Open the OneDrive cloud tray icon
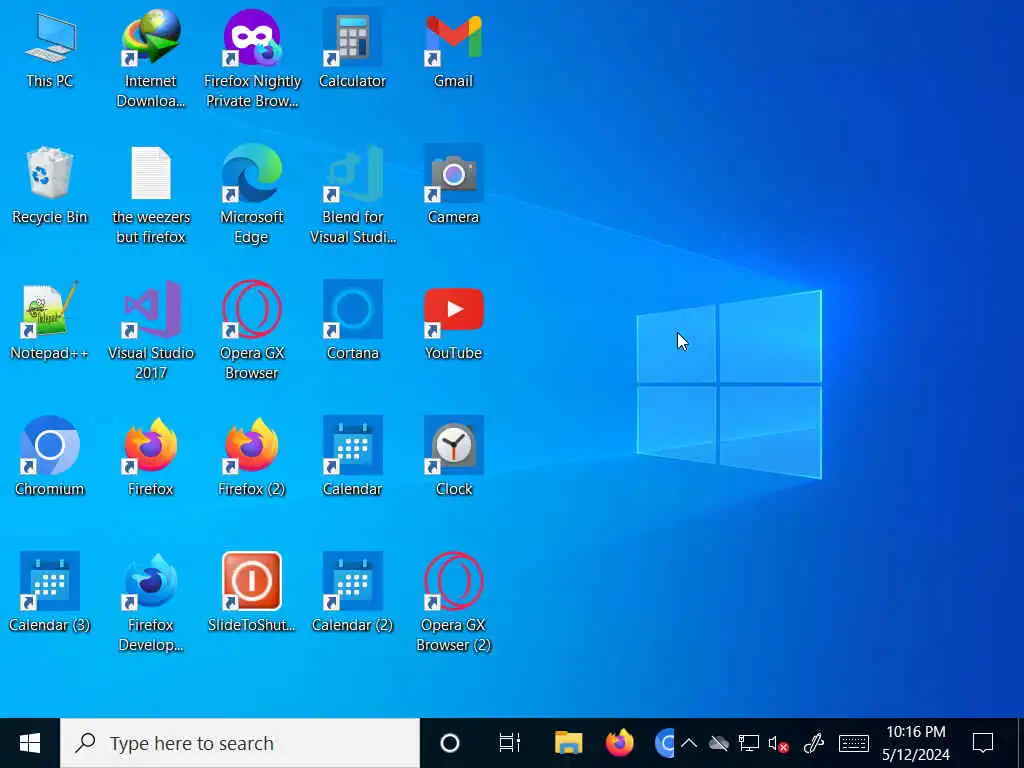The height and width of the screenshot is (768, 1024). coord(718,743)
